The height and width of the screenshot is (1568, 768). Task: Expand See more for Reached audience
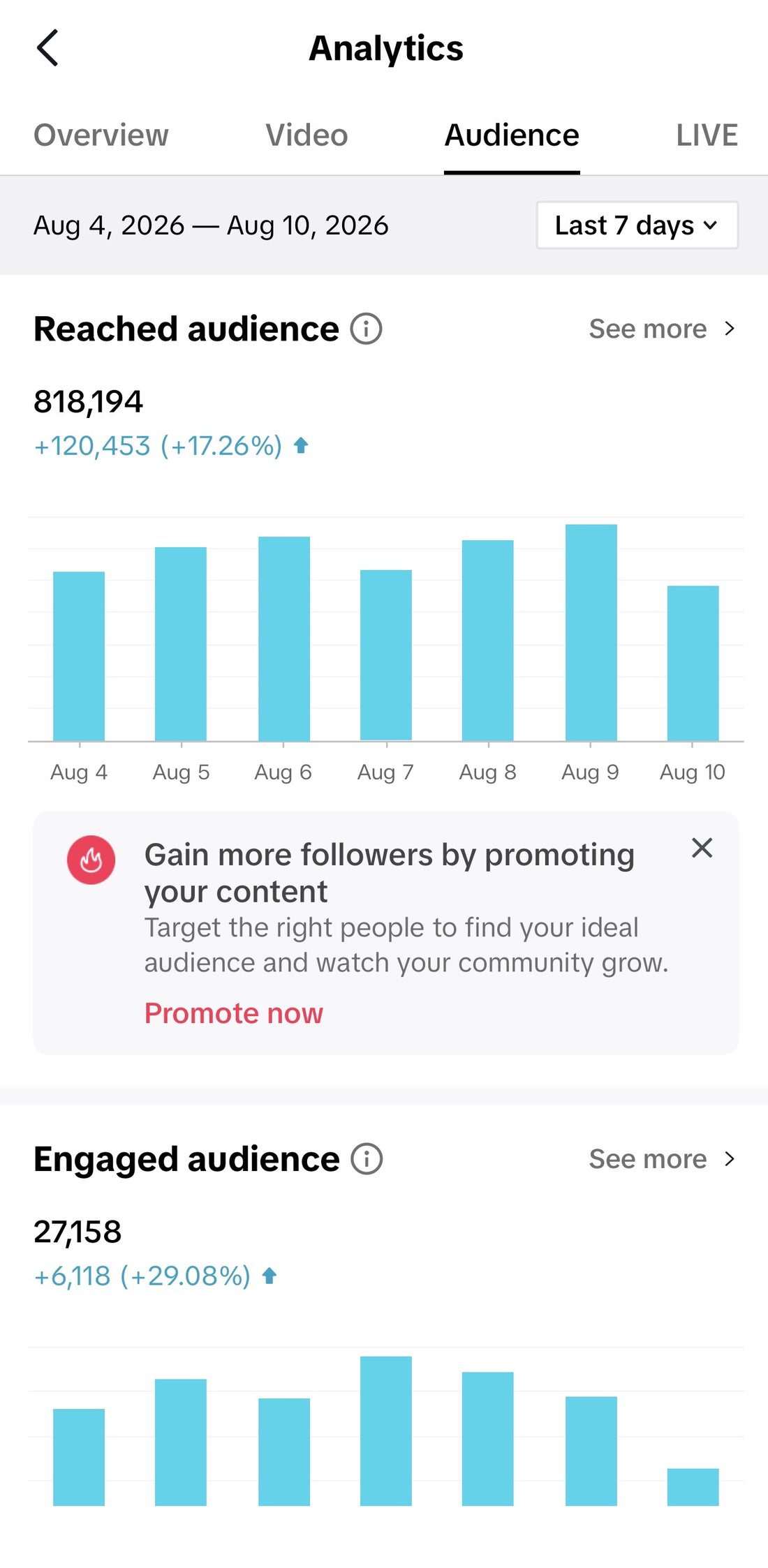coord(662,329)
